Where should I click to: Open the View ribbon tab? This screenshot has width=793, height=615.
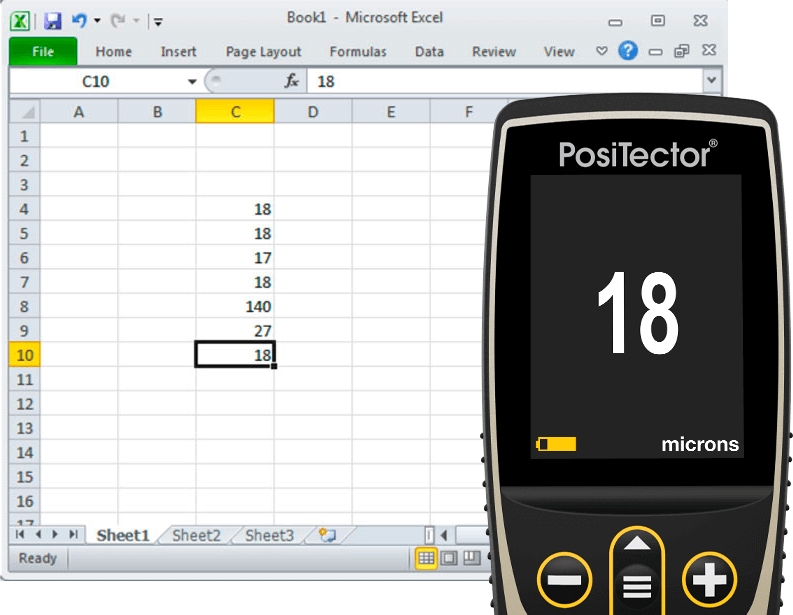(559, 52)
